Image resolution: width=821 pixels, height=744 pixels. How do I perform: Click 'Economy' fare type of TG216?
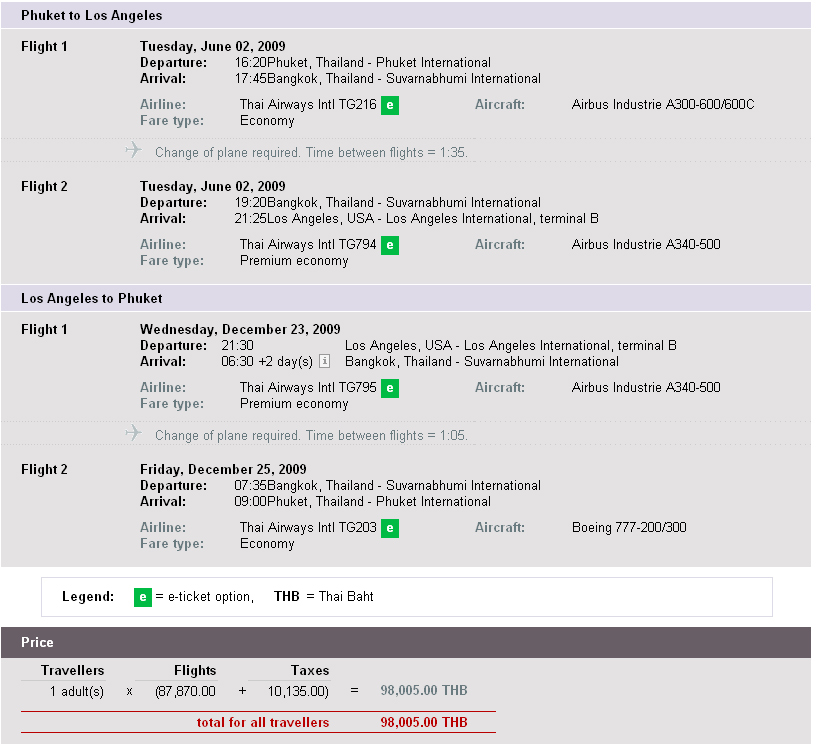point(267,121)
